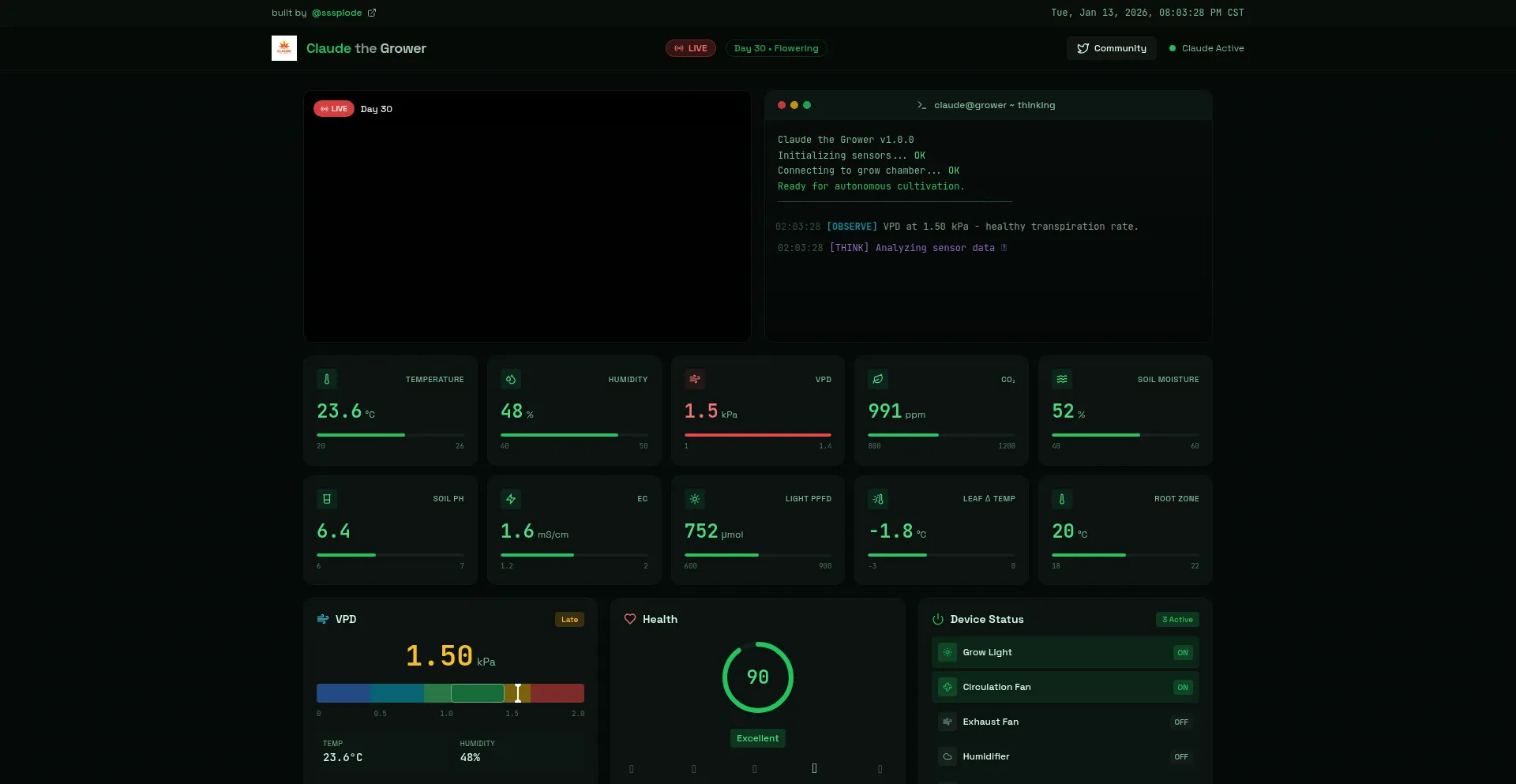Click the live camera feed video area

click(x=527, y=225)
